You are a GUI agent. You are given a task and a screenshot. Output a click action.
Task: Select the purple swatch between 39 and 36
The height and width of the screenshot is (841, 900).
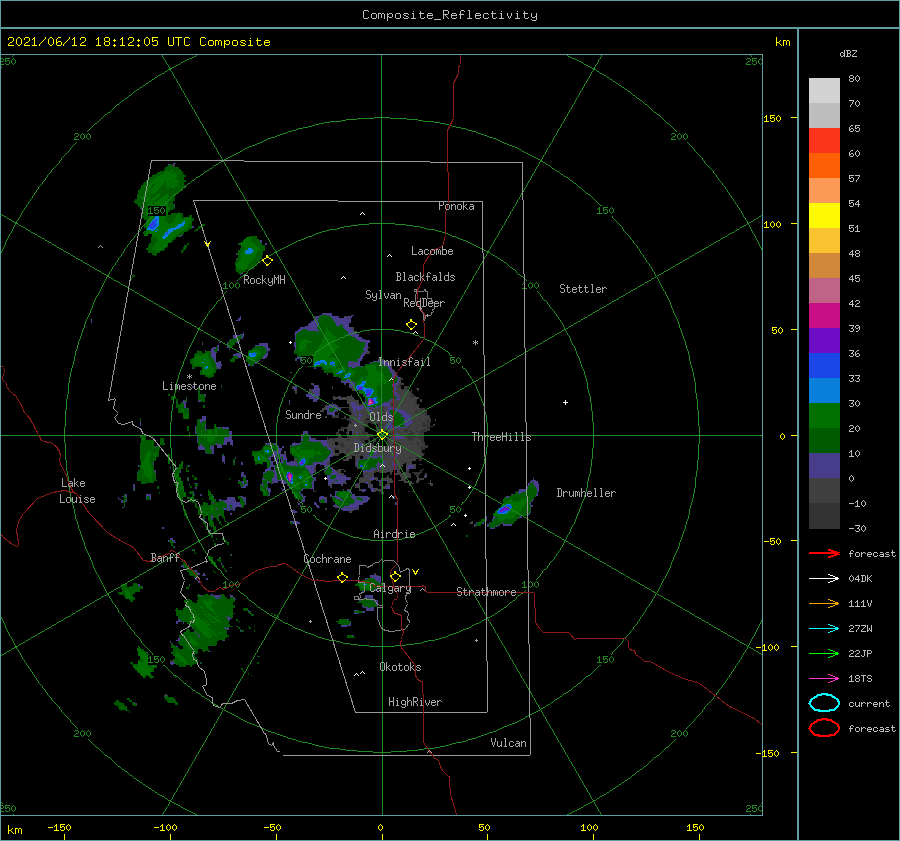(x=824, y=341)
